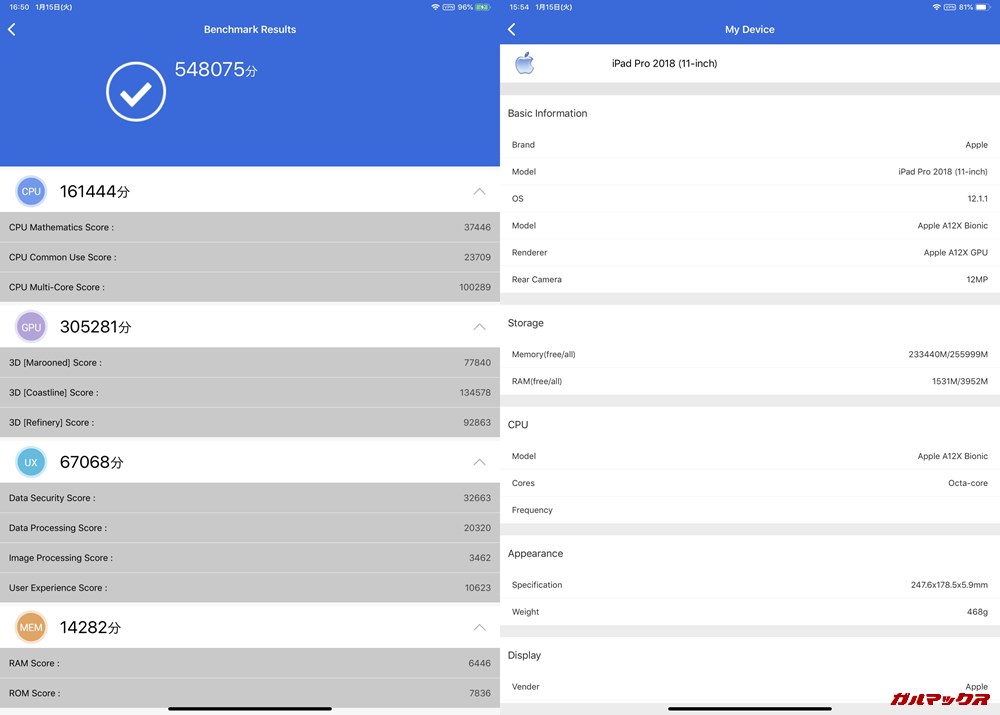Tap the back arrow on My Device page
1000x715 pixels.
pyautogui.click(x=511, y=29)
